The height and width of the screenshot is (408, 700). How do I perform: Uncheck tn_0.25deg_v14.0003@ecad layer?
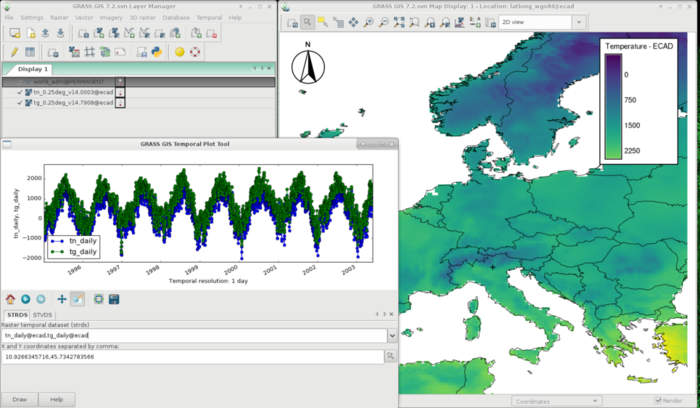(20, 92)
